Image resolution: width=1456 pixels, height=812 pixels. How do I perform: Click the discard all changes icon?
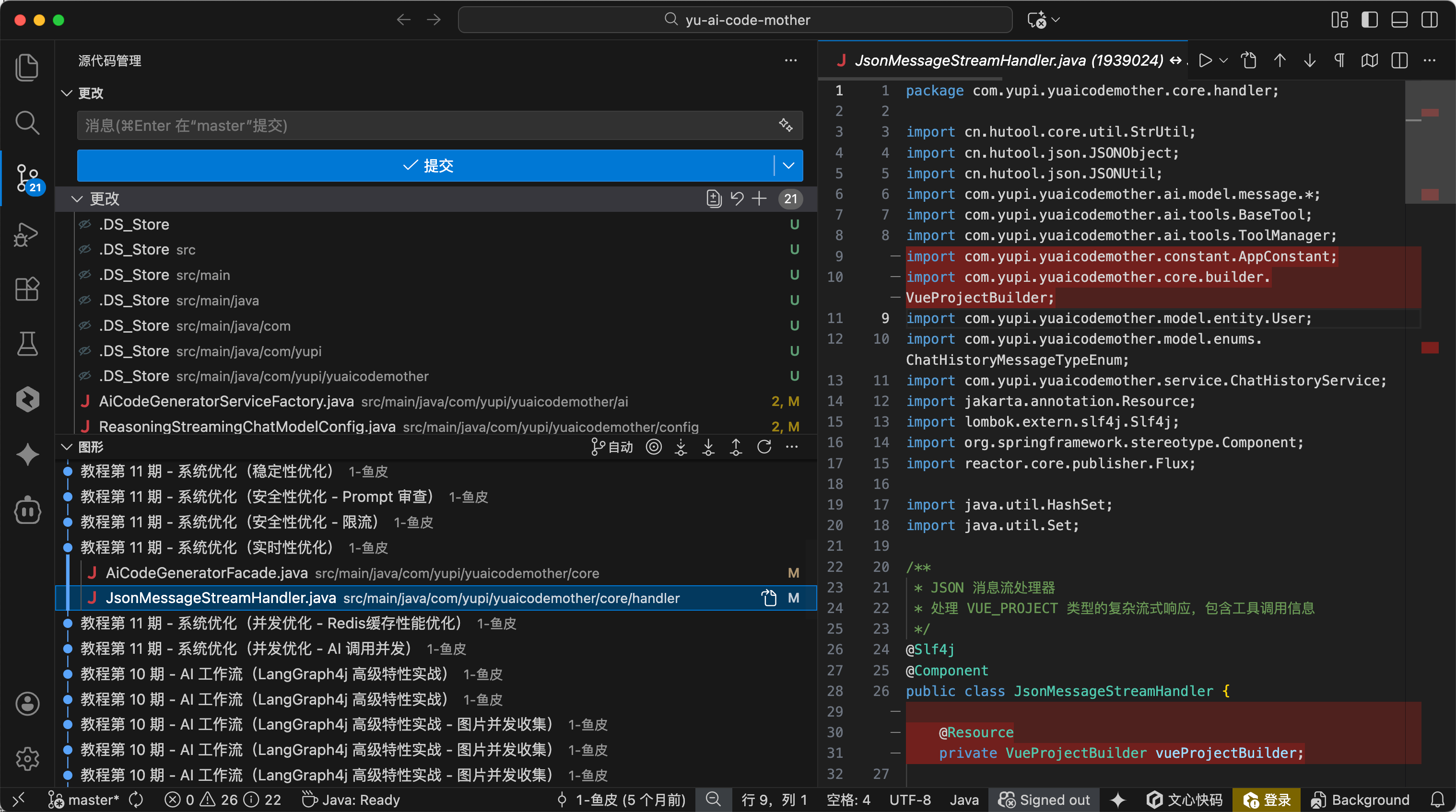(x=737, y=198)
